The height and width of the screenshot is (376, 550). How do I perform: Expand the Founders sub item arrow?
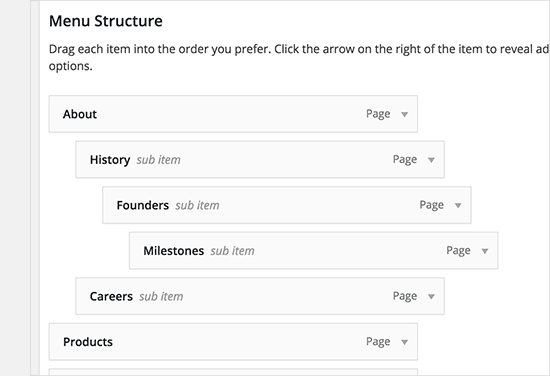tap(458, 206)
